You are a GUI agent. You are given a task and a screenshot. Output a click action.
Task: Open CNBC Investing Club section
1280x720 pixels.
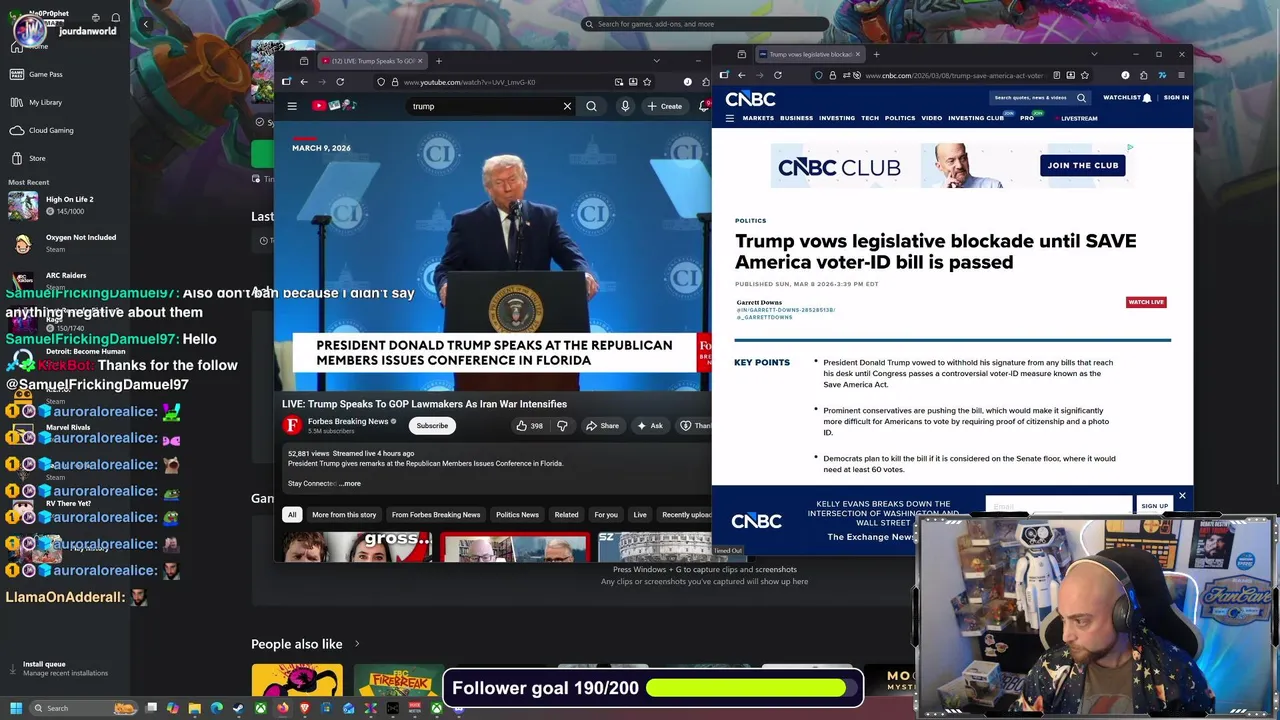tap(976, 118)
